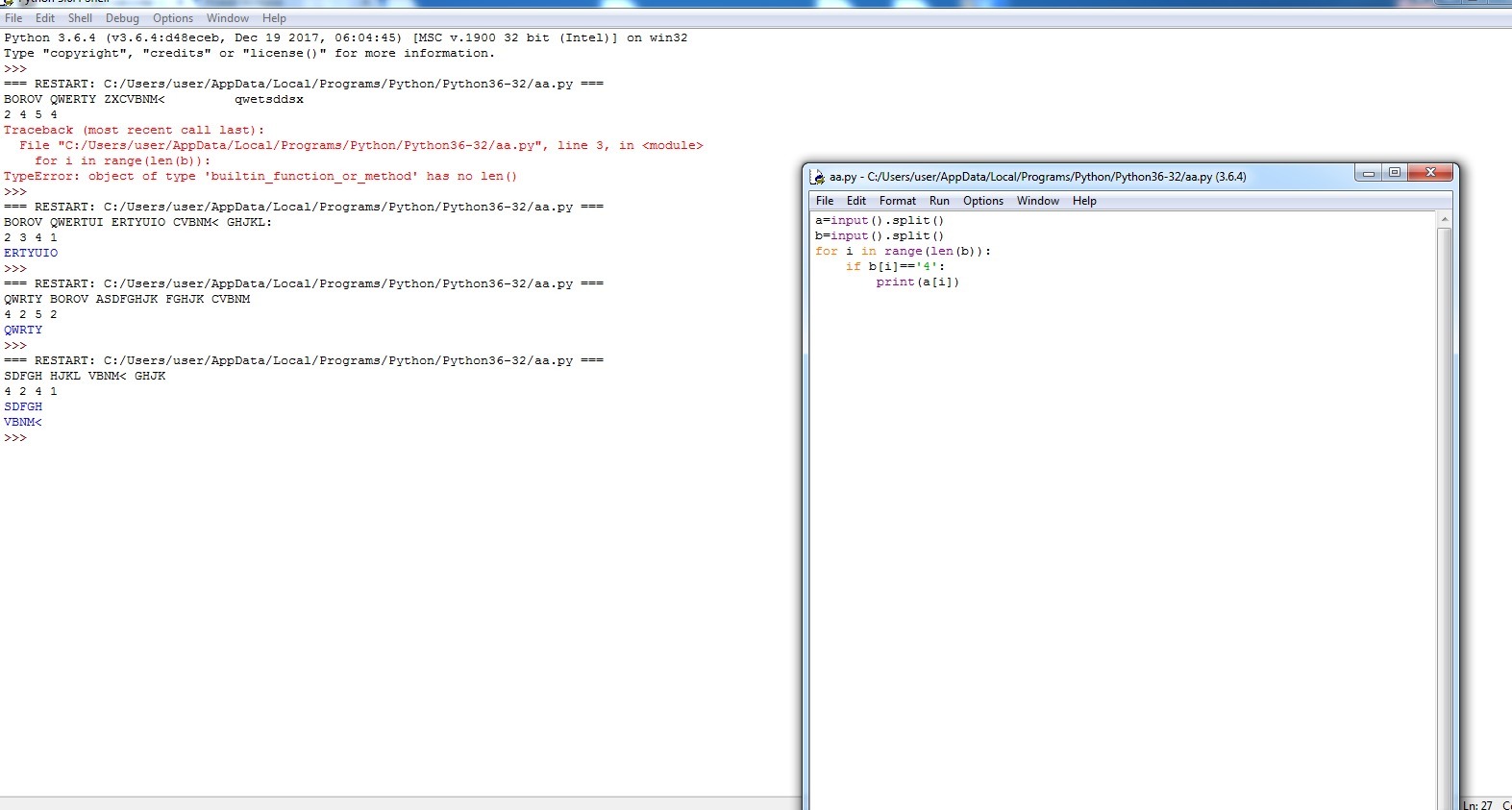Minimize the aa.py editor window

[1368, 173]
